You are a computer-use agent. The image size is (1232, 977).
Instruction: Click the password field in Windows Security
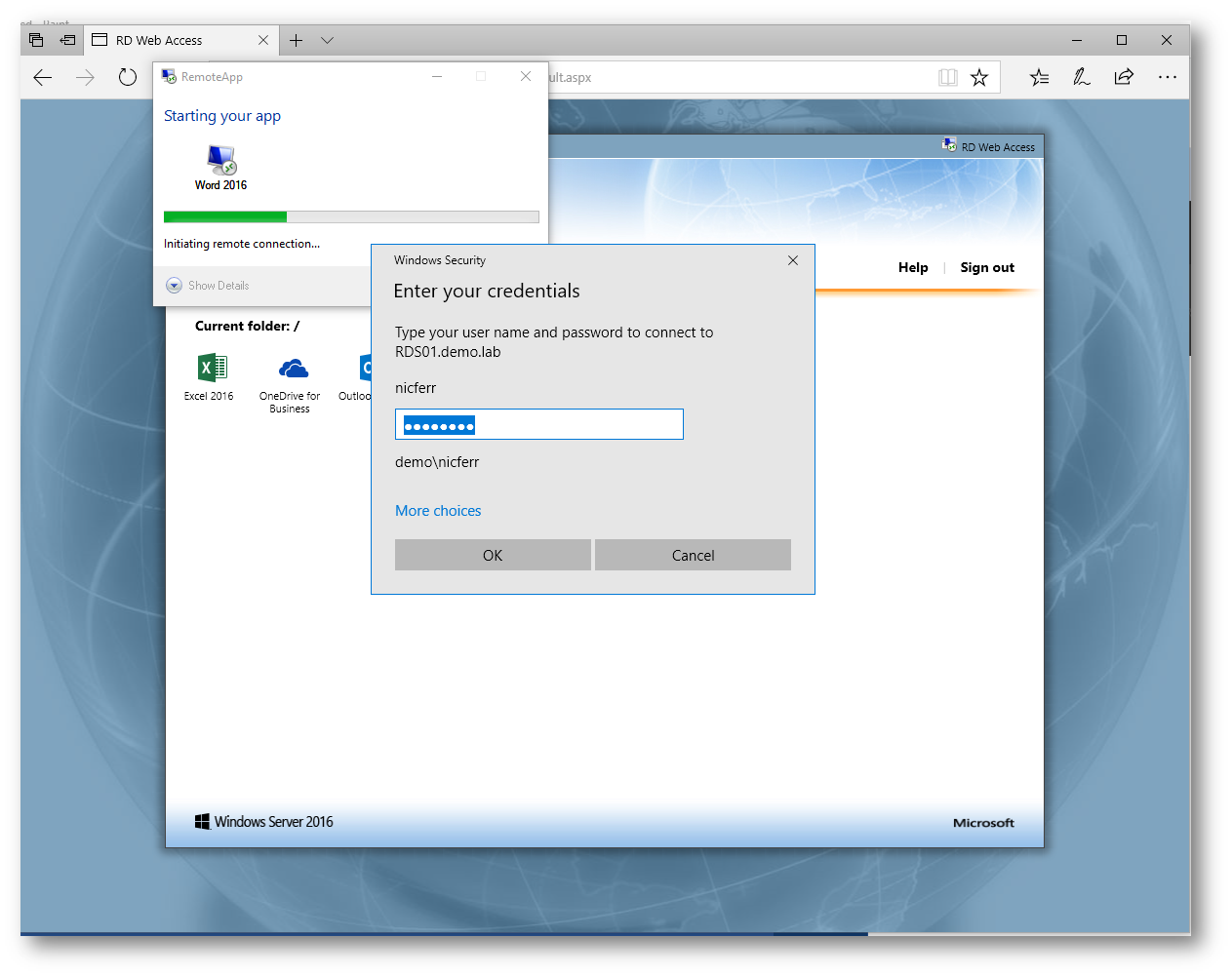click(x=539, y=424)
